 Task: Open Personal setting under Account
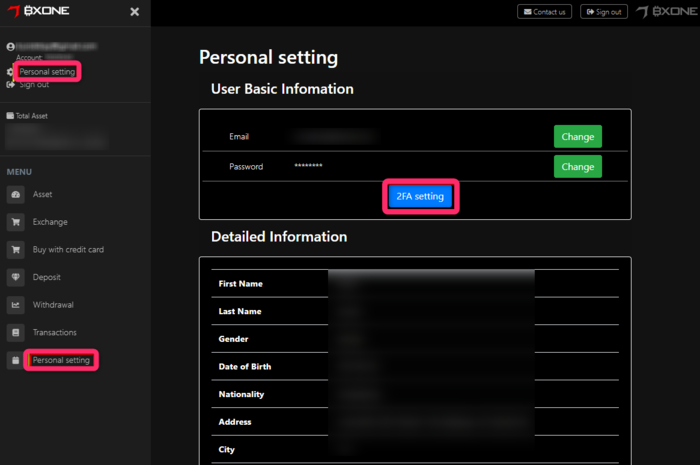pos(47,72)
